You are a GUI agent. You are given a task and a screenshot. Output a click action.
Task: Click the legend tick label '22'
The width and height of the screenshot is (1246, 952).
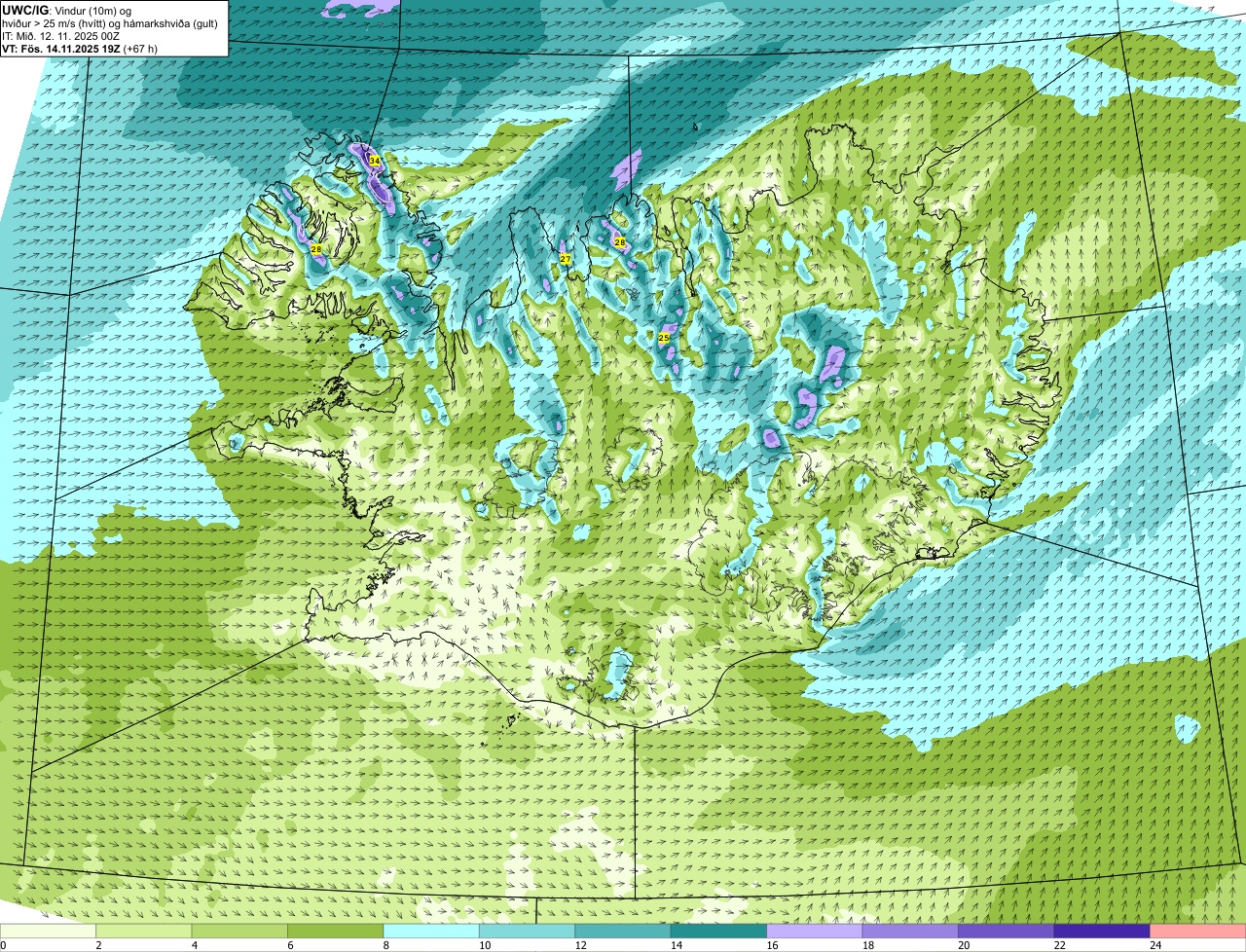[1059, 945]
